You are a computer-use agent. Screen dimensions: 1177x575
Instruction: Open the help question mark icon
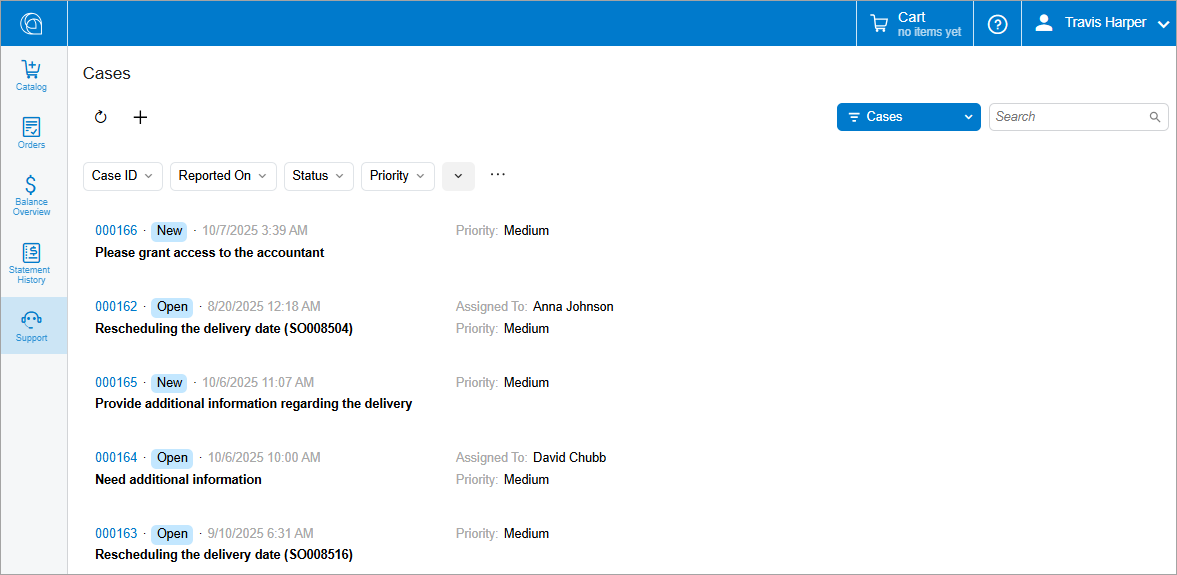point(997,24)
